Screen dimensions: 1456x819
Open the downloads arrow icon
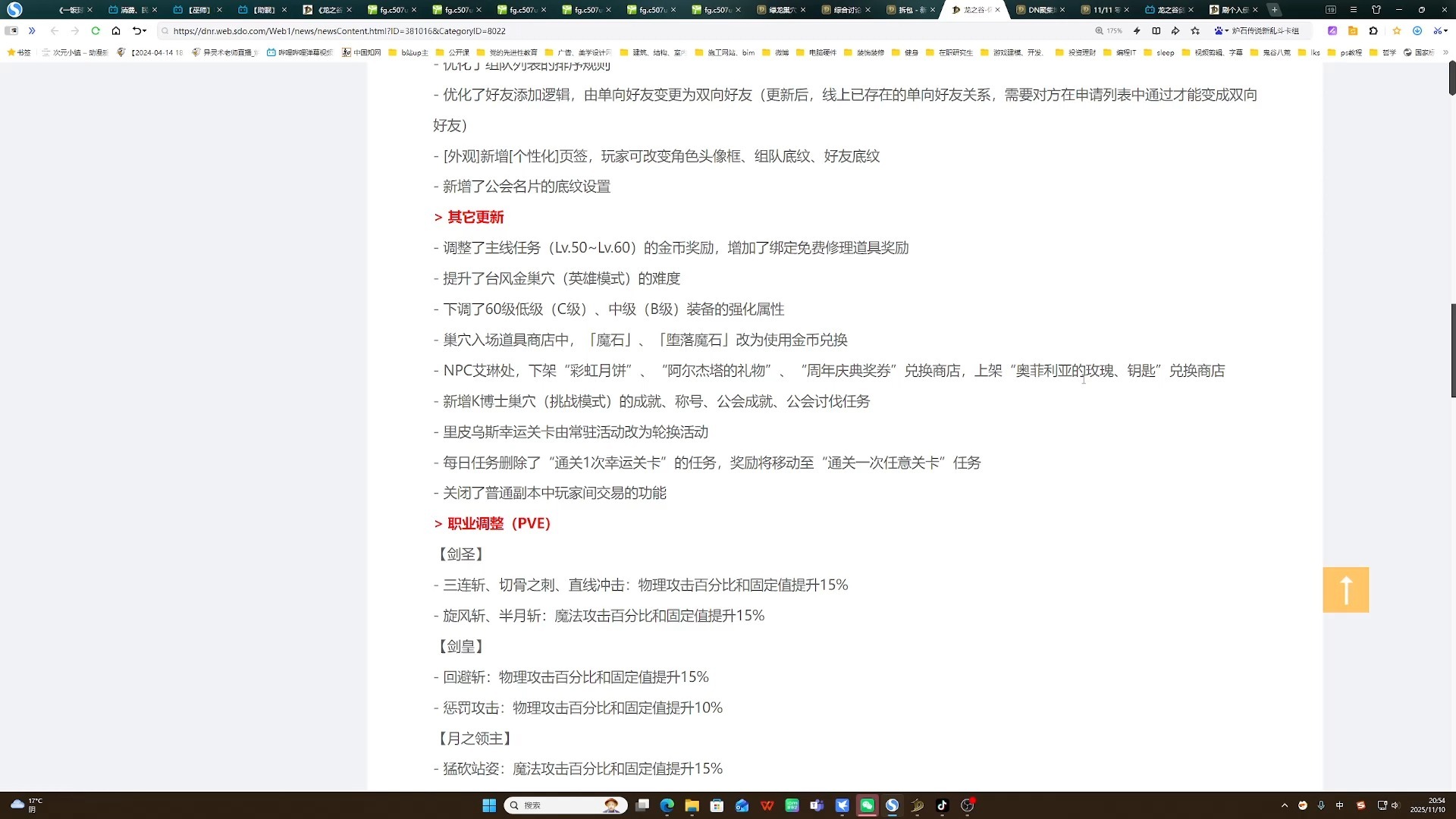tap(1417, 31)
